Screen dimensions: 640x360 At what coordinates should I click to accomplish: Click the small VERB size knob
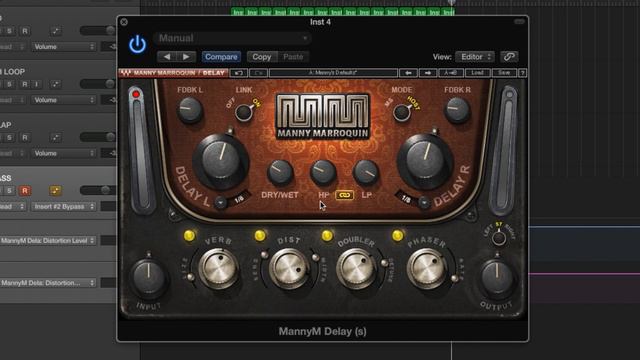click(x=190, y=278)
